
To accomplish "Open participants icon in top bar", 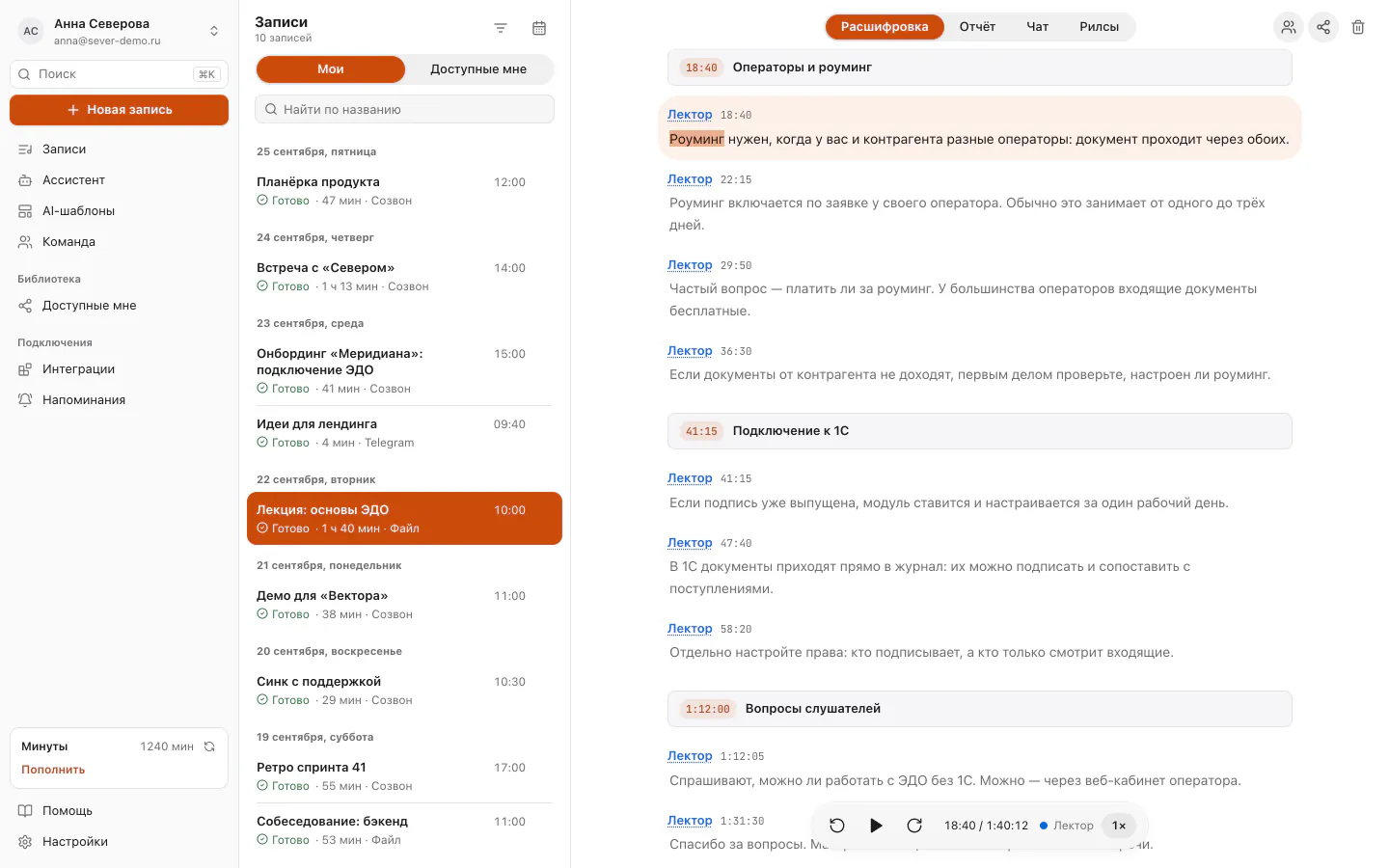I will click(1289, 27).
